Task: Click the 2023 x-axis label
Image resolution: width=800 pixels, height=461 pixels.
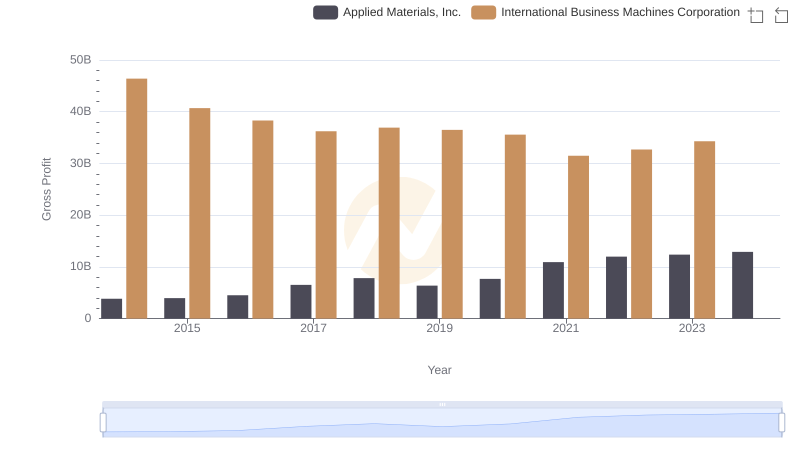Action: click(x=692, y=328)
